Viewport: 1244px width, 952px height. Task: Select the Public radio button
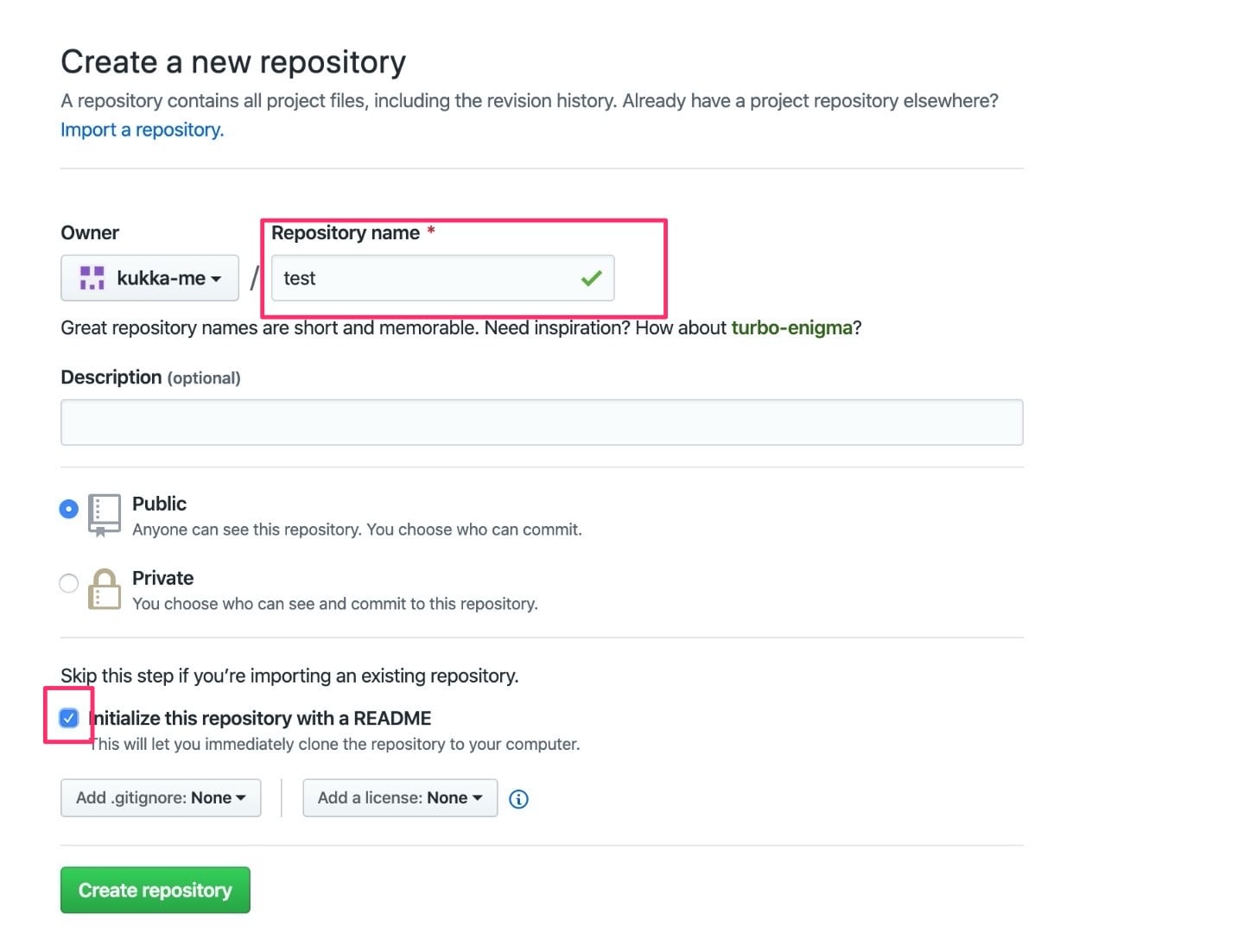69,509
